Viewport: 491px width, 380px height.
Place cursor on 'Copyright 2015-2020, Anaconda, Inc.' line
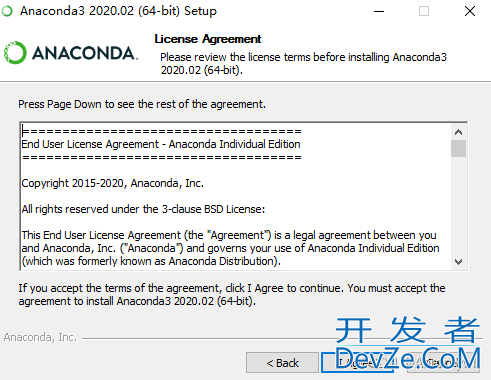point(113,183)
